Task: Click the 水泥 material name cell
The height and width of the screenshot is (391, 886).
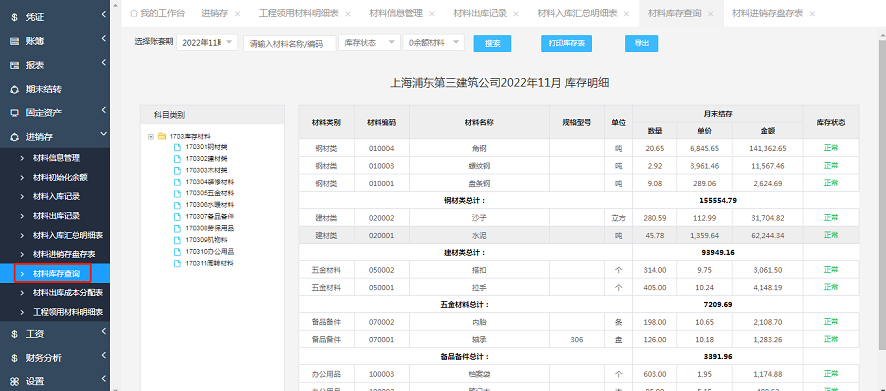Action: 479,235
